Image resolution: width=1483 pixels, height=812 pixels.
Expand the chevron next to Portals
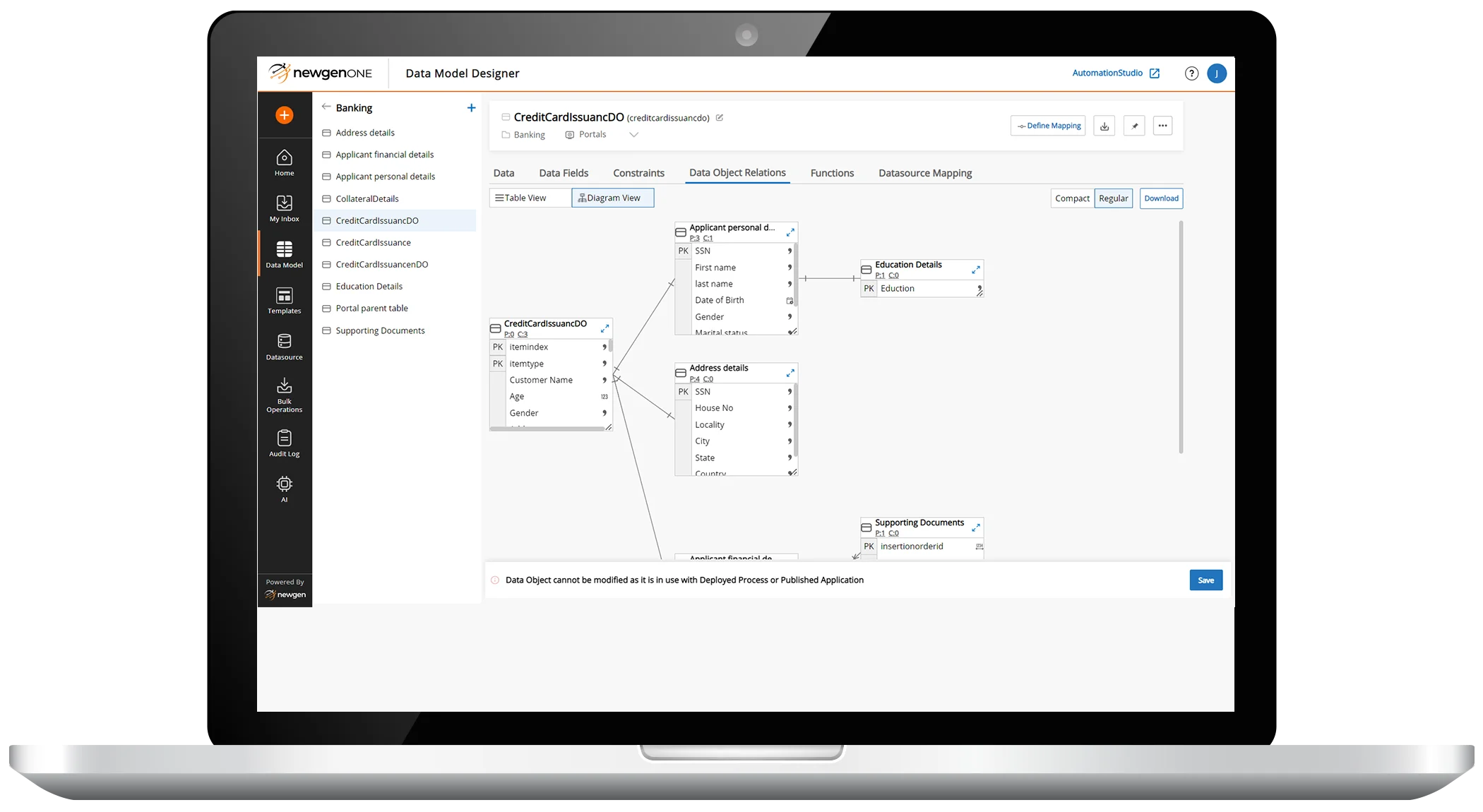(633, 135)
